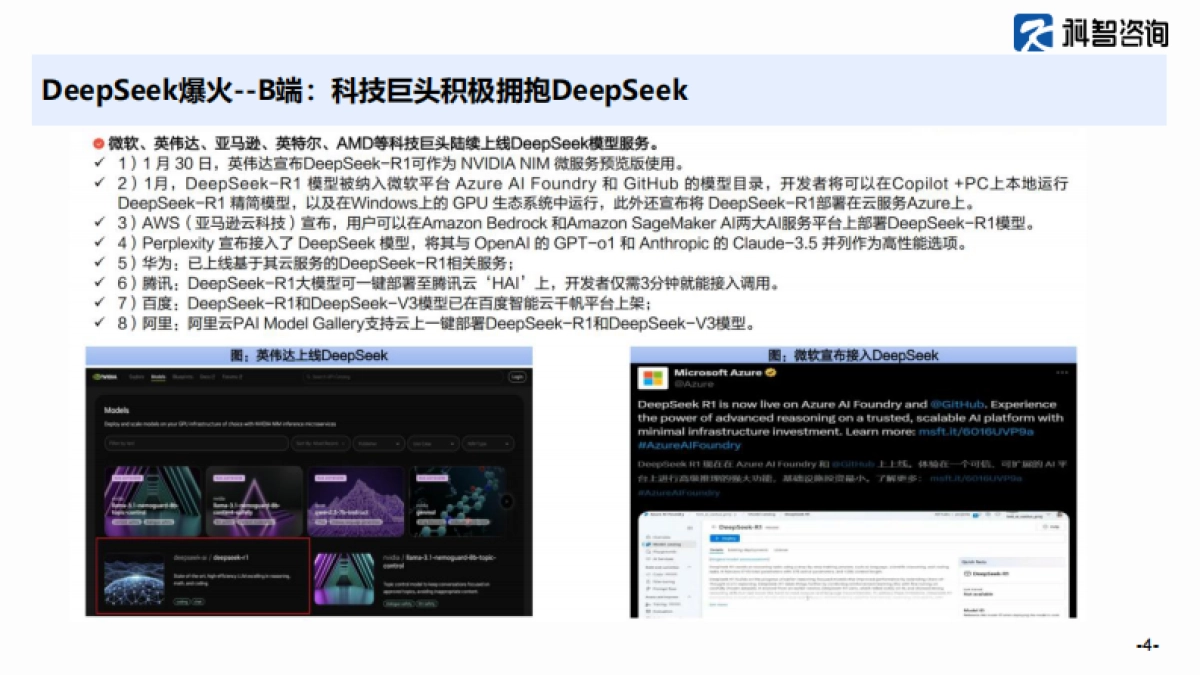Open the Sort By Most Recent dropdown
This screenshot has height=675, width=1200.
[x=320, y=443]
